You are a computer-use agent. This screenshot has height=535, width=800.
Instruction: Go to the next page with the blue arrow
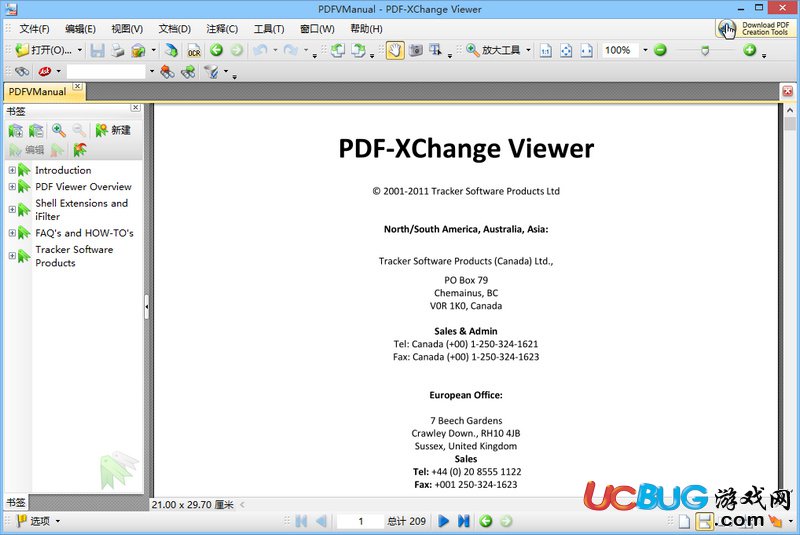click(443, 521)
